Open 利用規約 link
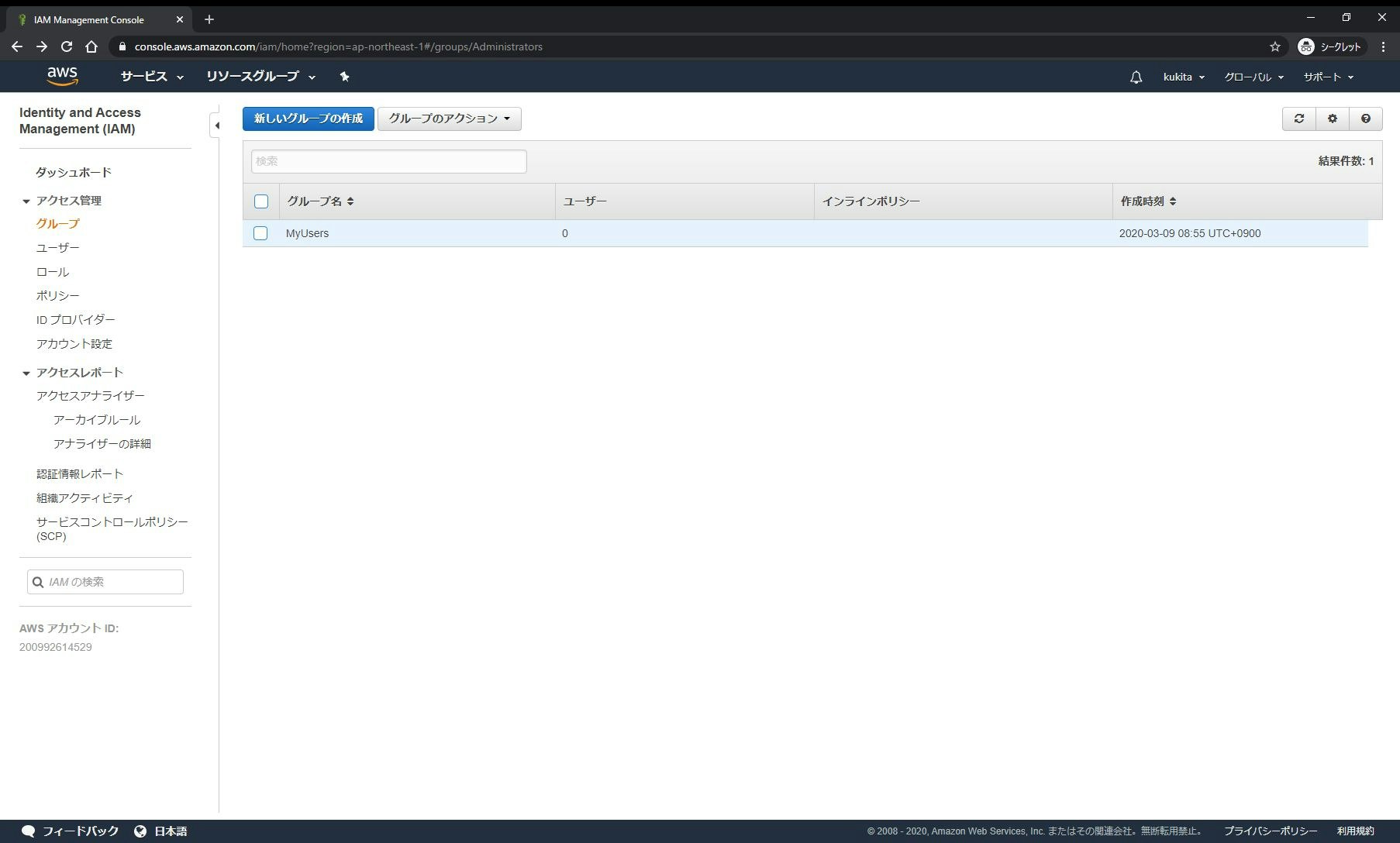 click(1356, 831)
